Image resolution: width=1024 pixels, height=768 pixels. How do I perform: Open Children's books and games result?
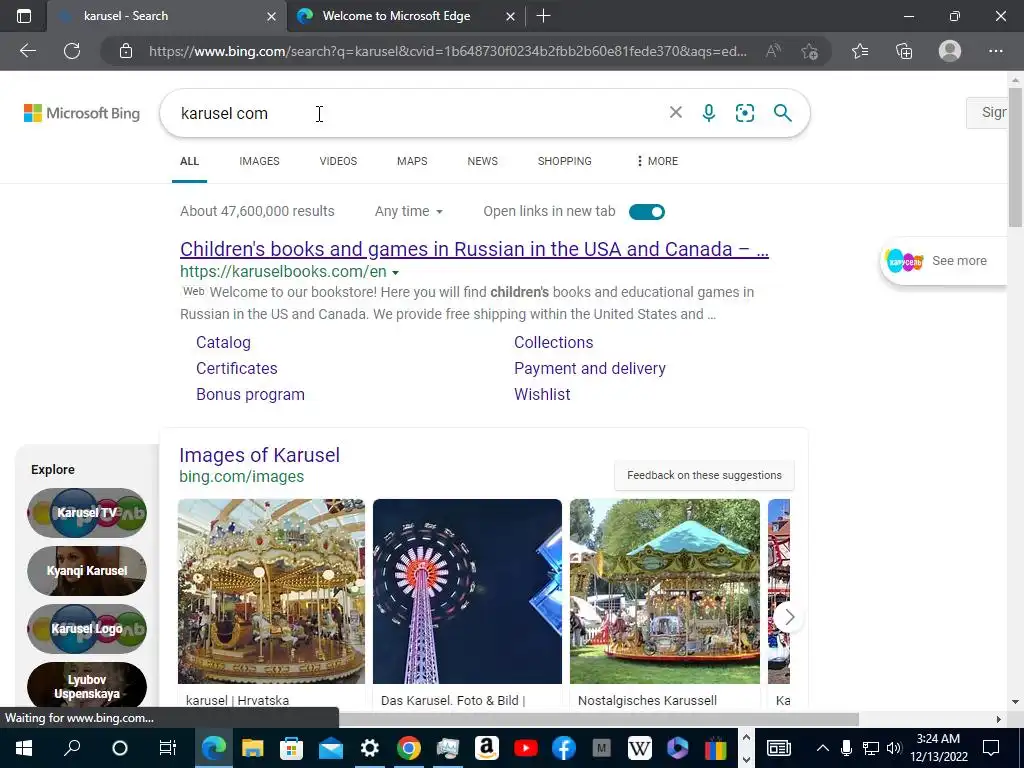474,249
